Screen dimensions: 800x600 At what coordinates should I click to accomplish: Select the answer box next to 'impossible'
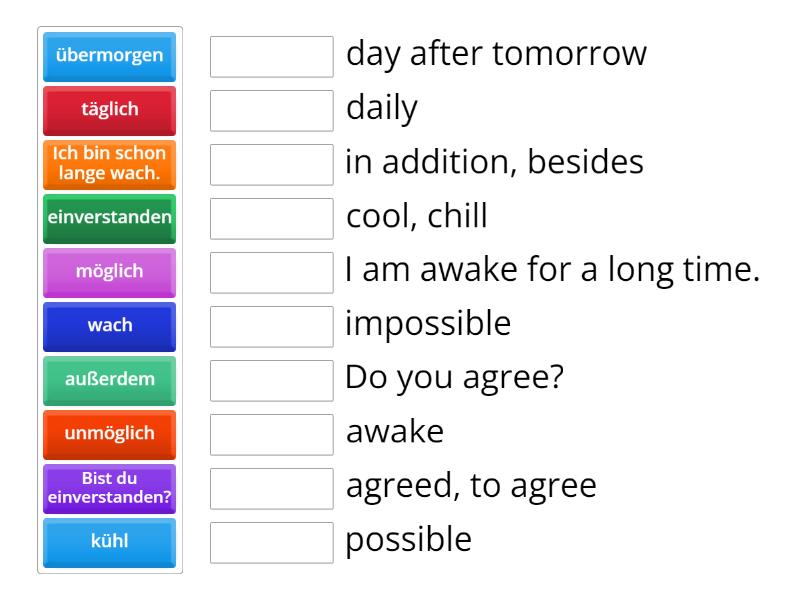(272, 327)
